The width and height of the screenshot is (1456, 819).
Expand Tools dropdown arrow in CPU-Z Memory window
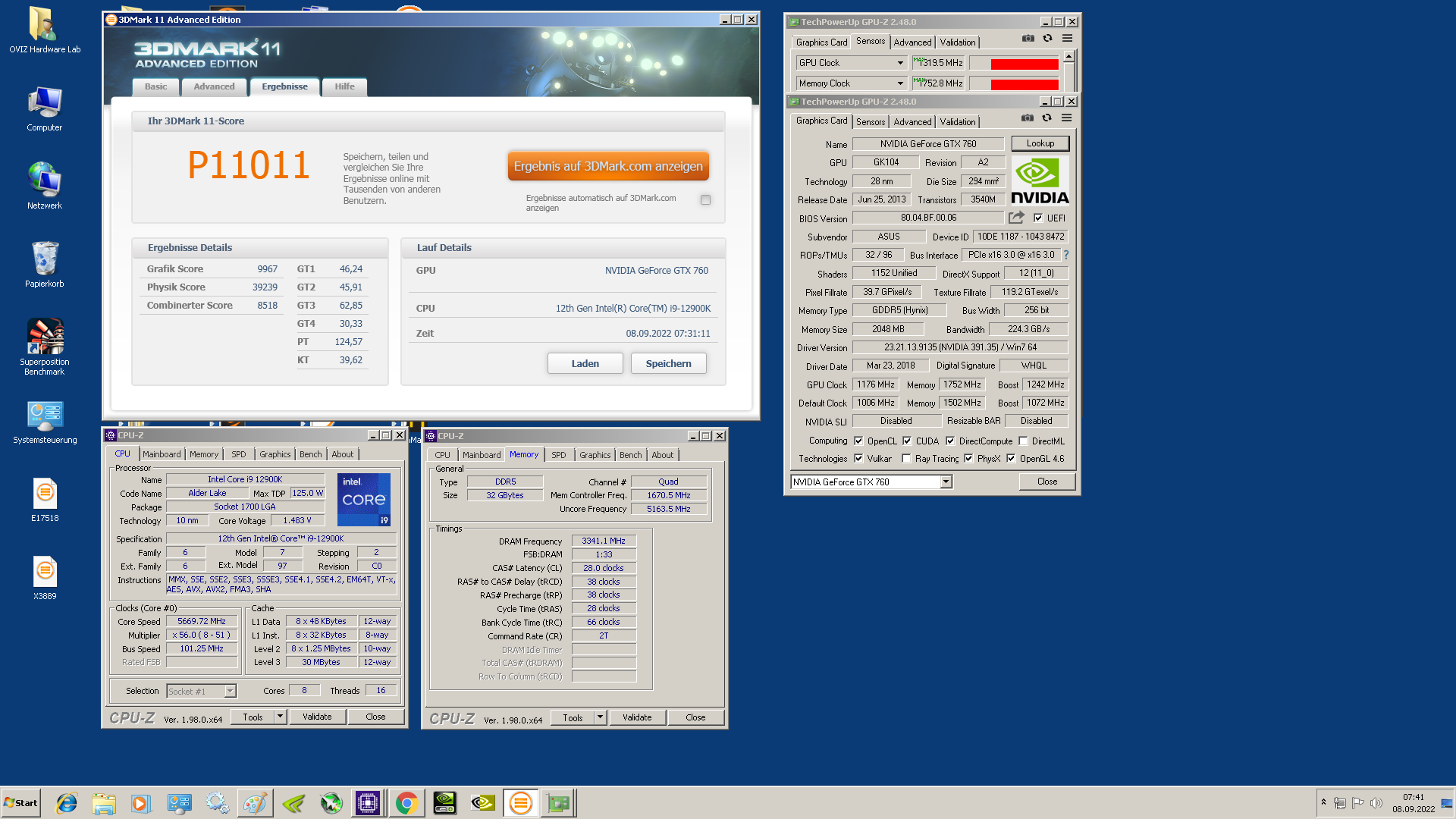(600, 717)
